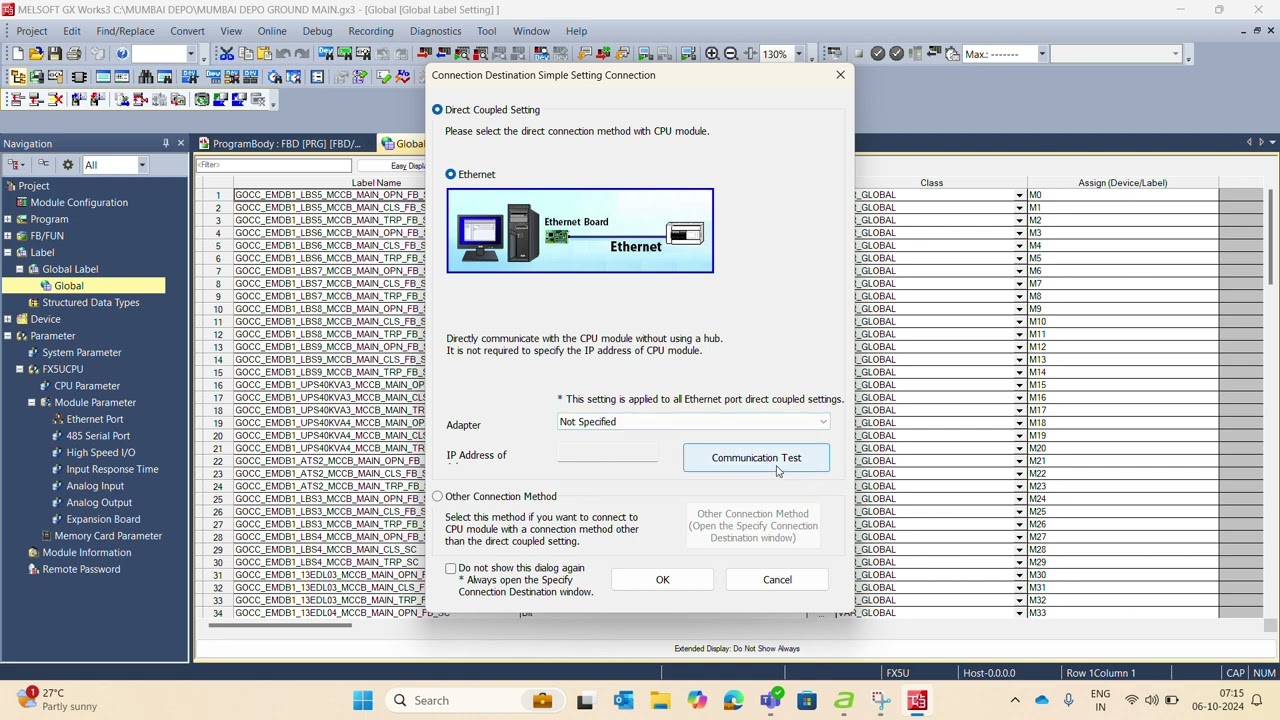Viewport: 1280px width, 720px height.
Task: Select 485 Serial Port in tree
Action: coord(98,436)
